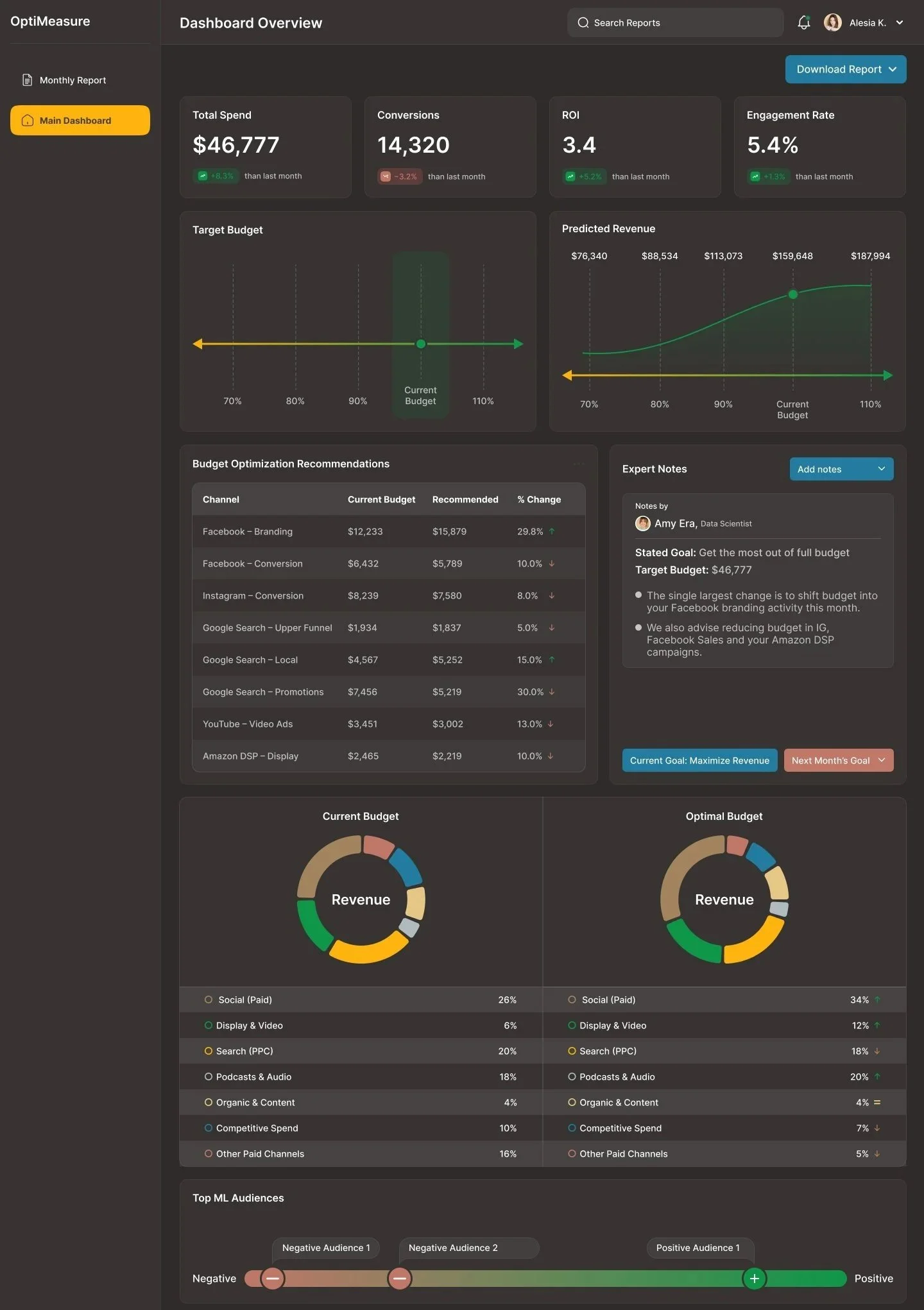This screenshot has width=924, height=1310.
Task: Click the Monthly Report document icon
Action: click(x=27, y=80)
